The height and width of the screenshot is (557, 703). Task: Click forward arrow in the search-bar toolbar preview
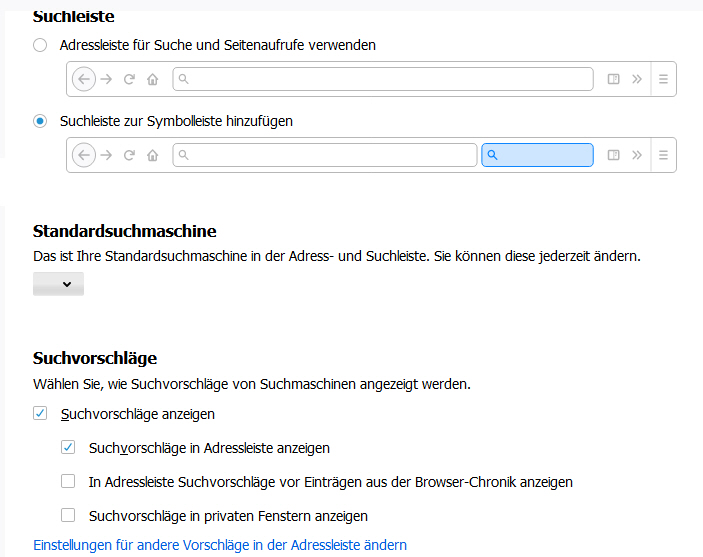[106, 155]
